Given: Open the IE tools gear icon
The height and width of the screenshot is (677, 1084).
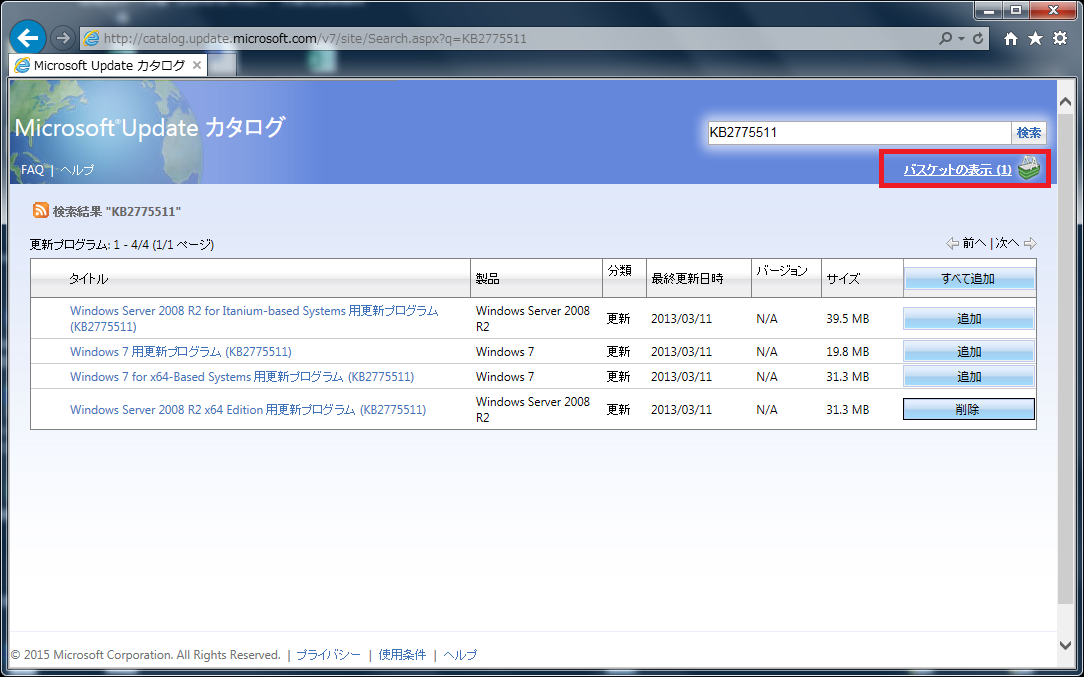Looking at the screenshot, I should [x=1059, y=38].
